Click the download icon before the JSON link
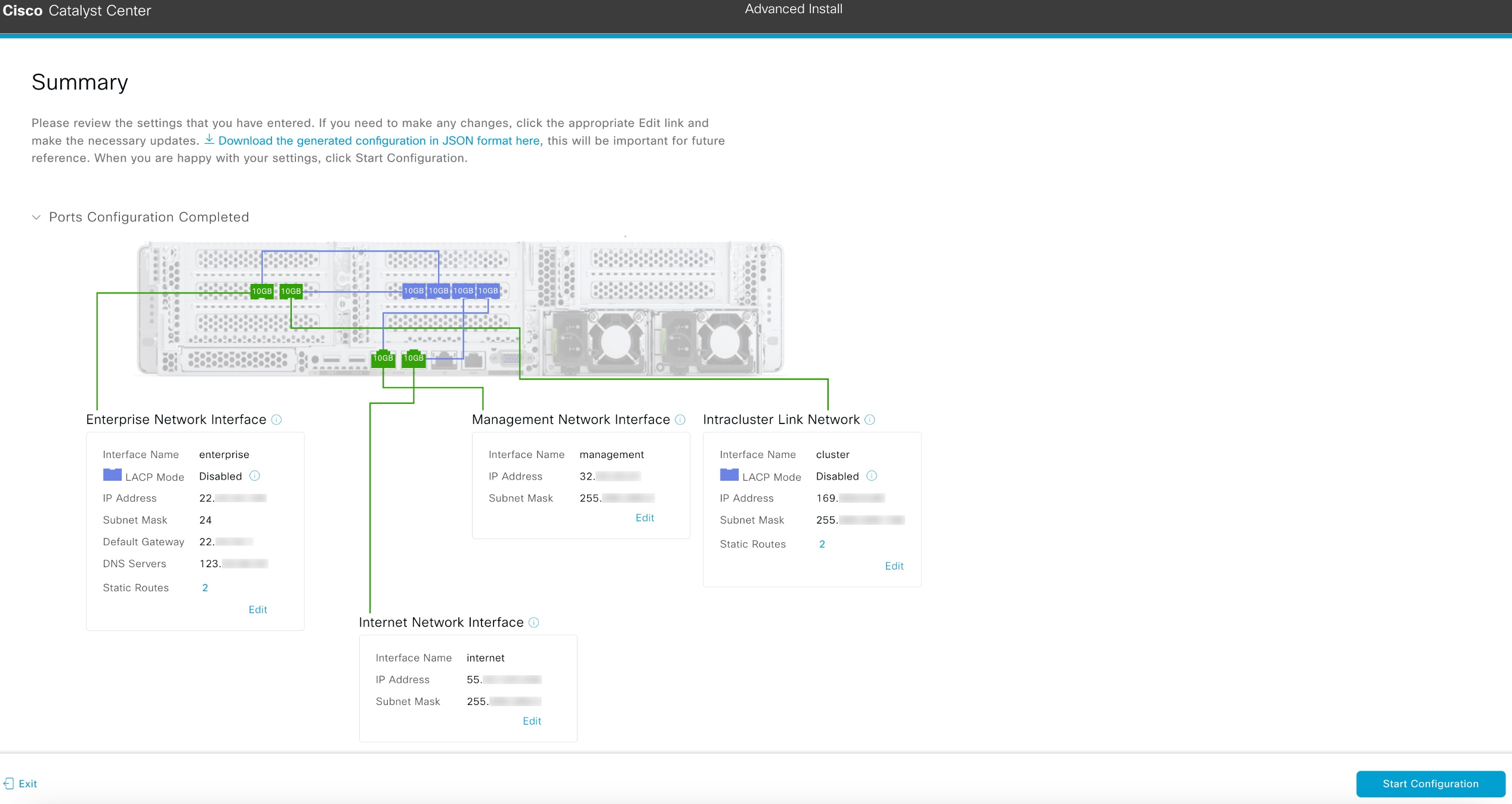The image size is (1512, 804). tap(210, 140)
